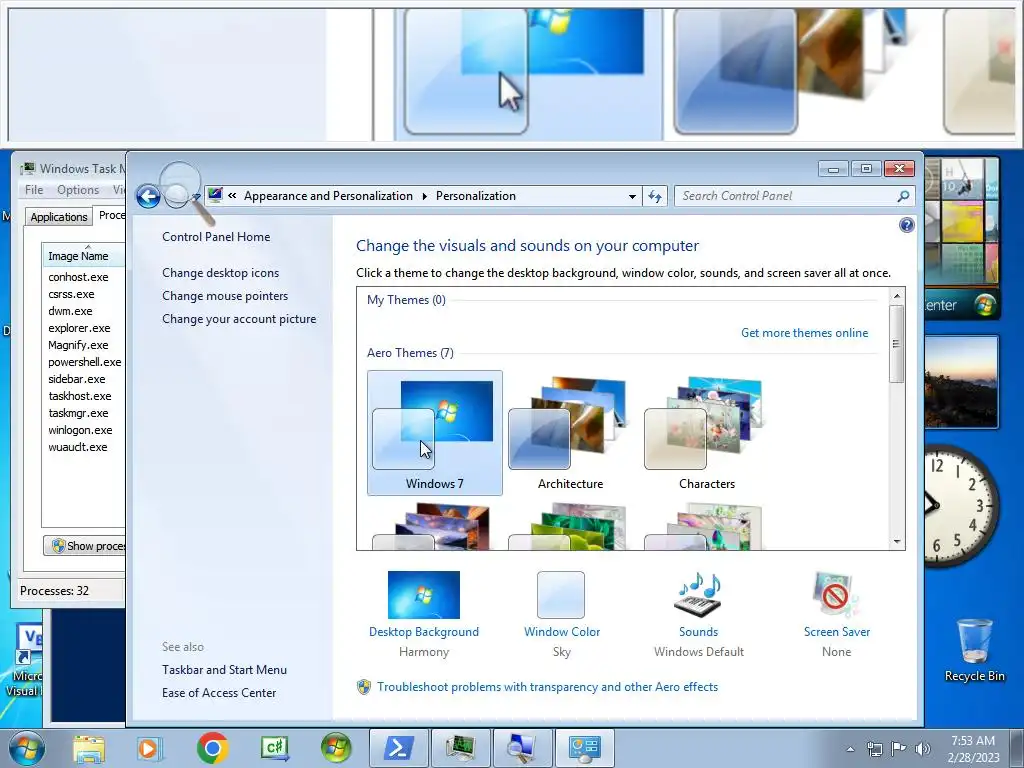Open Control Panel Home link
This screenshot has width=1024, height=768.
point(216,237)
